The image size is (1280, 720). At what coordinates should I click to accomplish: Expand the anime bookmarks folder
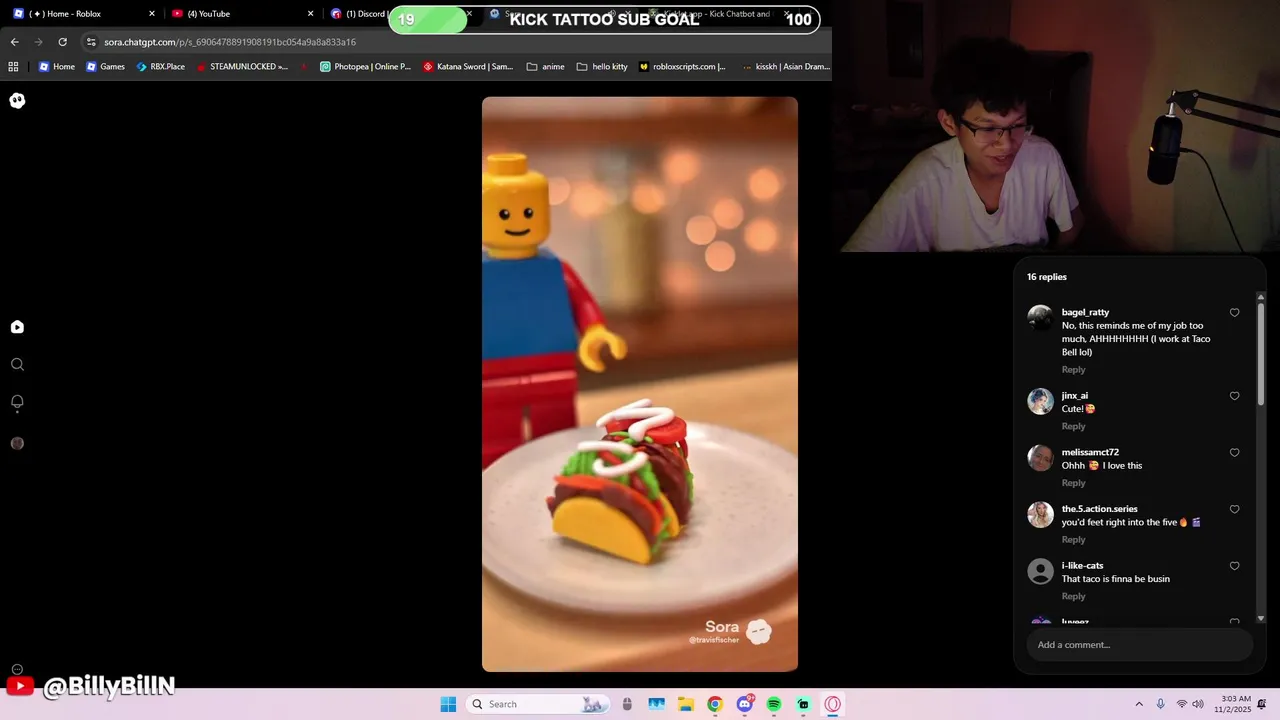[545, 67]
